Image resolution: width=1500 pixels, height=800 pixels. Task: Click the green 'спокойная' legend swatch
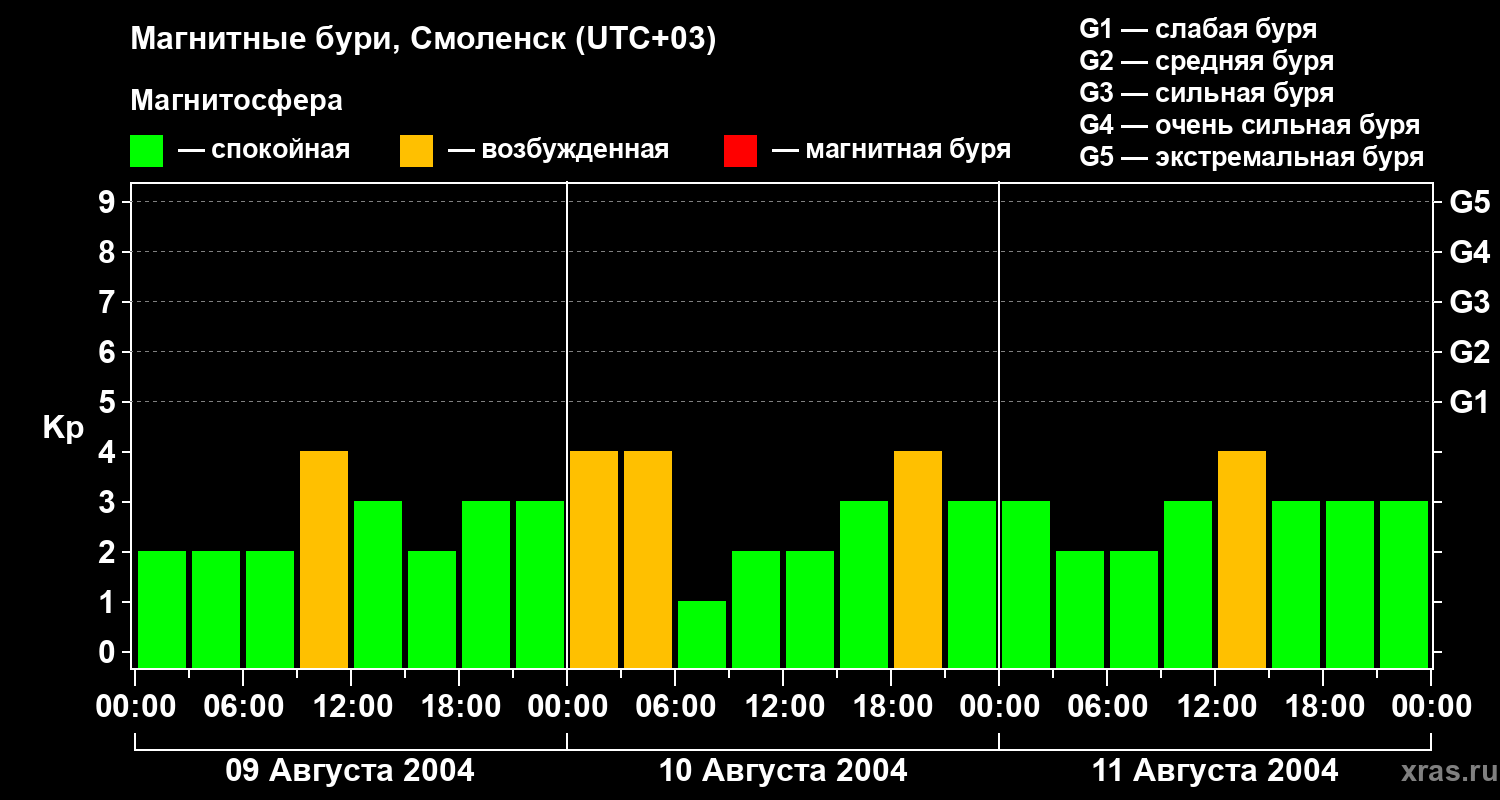click(146, 151)
